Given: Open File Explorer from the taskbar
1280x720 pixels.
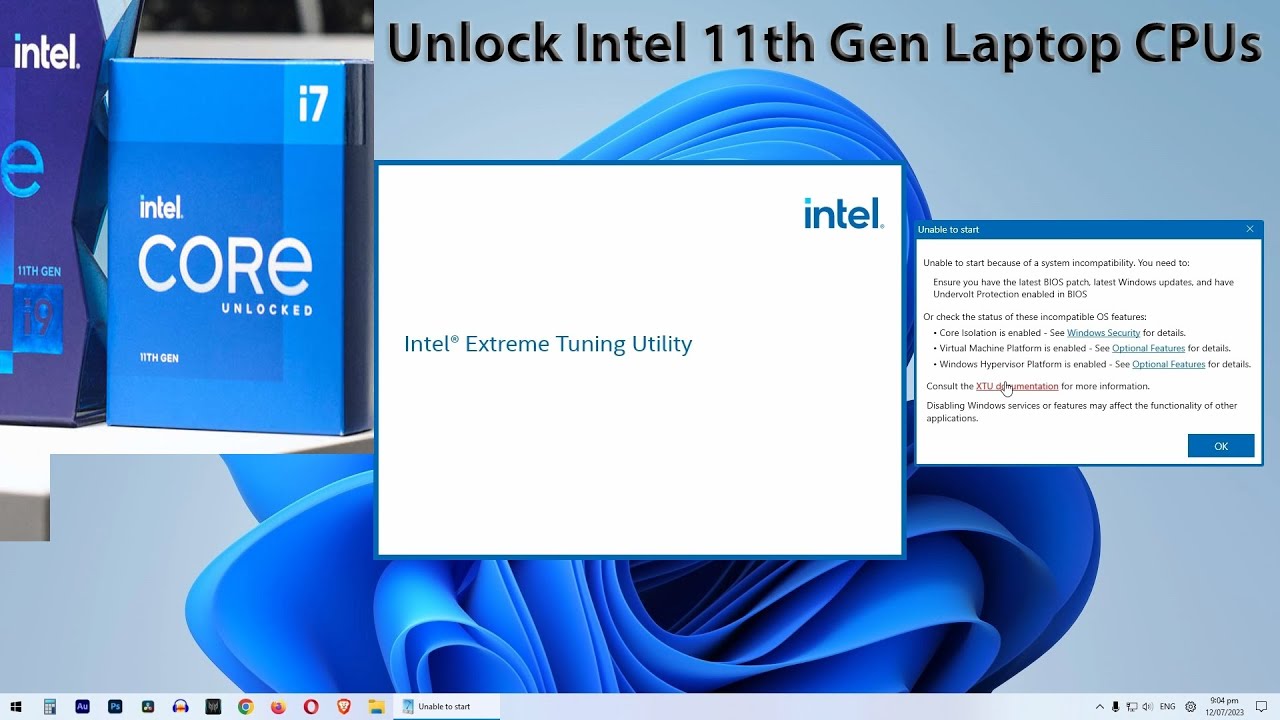Looking at the screenshot, I should [376, 706].
